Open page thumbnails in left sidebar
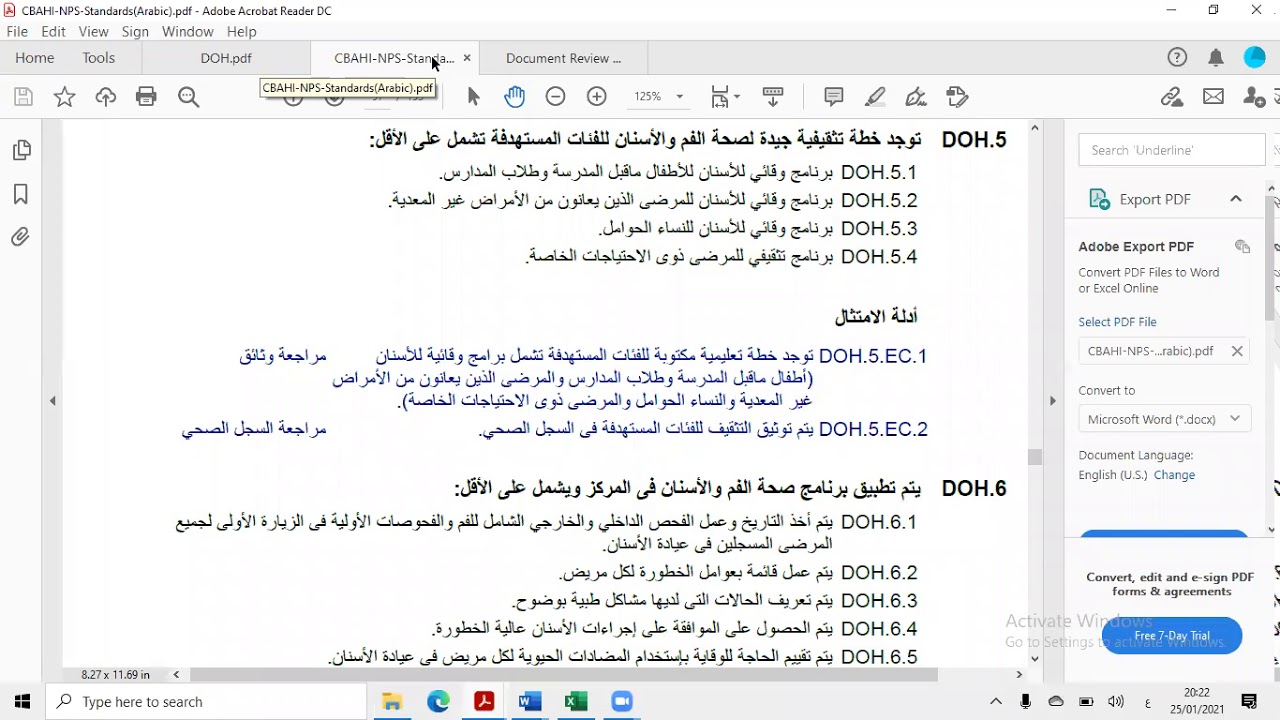1280x720 pixels. point(21,150)
